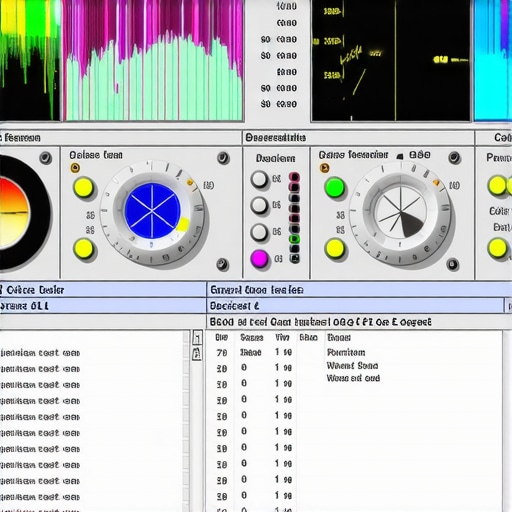Select the first row in the left list
Viewport: 512px width, 512px height.
coord(40,353)
